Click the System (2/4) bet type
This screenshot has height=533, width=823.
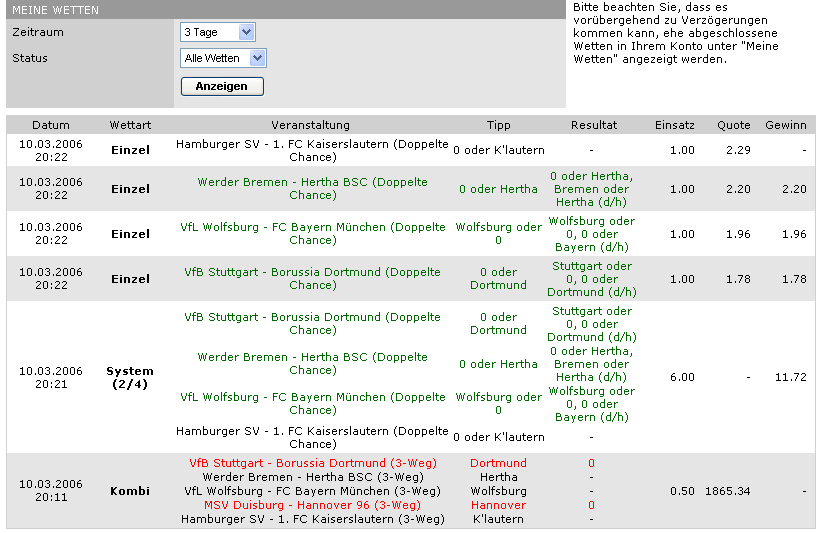[130, 377]
